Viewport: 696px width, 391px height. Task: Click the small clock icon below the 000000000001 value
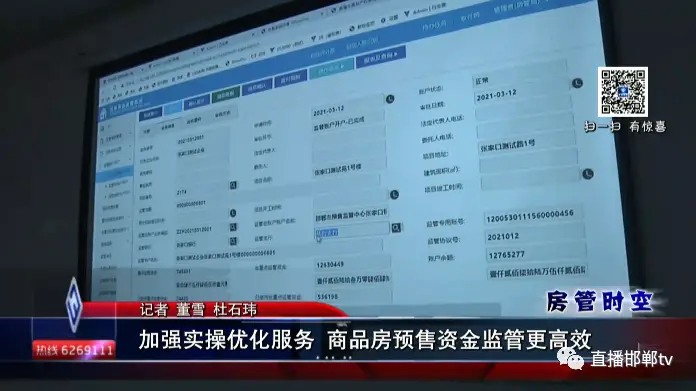coord(233,213)
